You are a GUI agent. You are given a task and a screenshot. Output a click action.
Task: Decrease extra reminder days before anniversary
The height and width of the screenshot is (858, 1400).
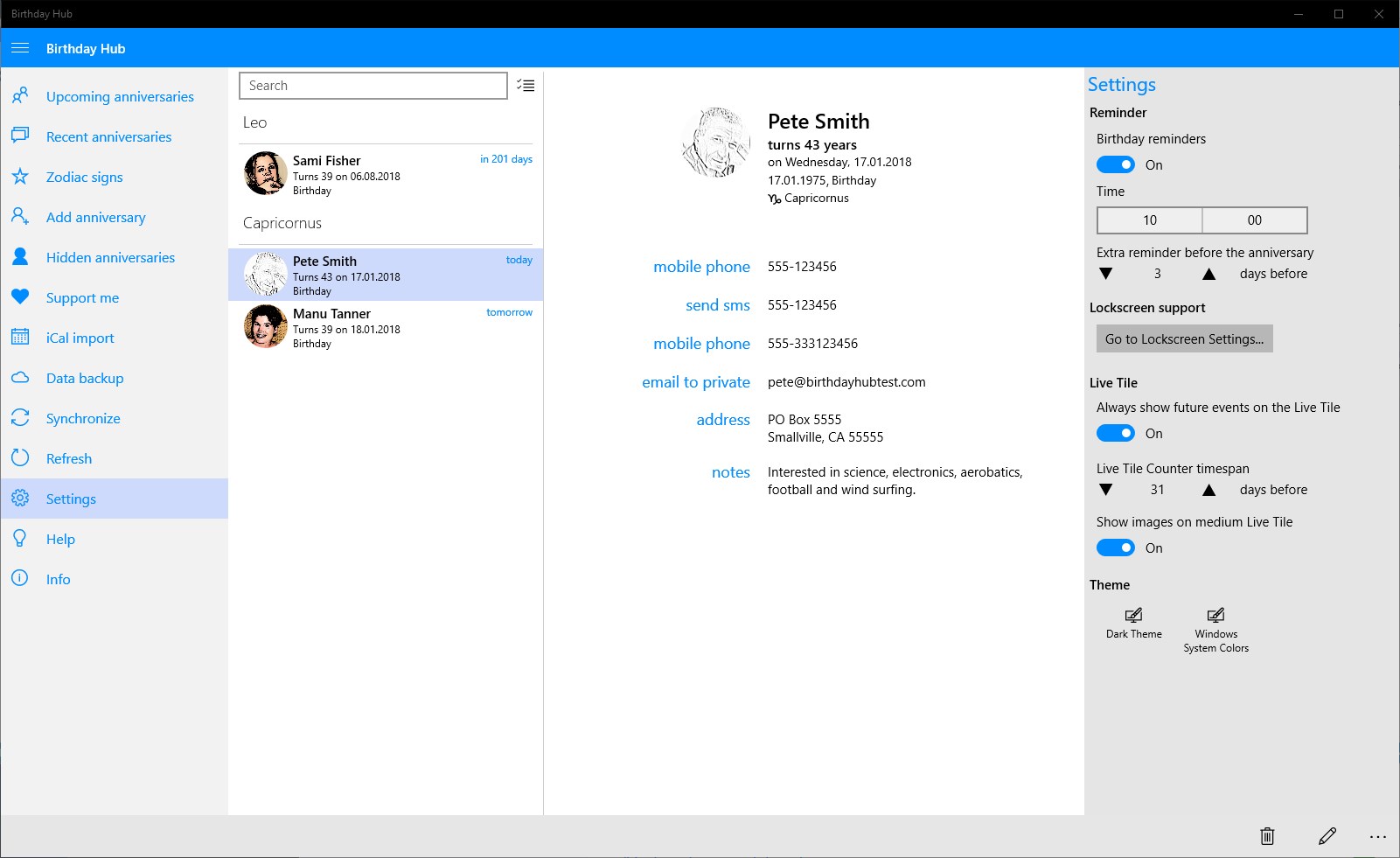click(x=1105, y=274)
